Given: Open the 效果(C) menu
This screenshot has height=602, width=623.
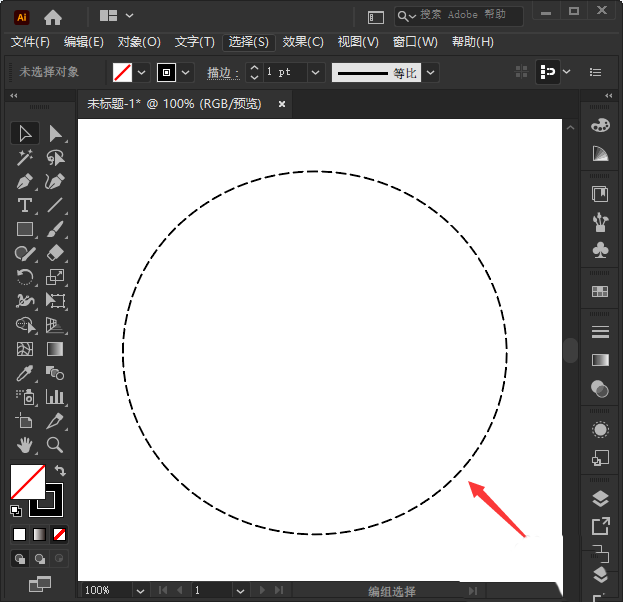Looking at the screenshot, I should (x=303, y=42).
